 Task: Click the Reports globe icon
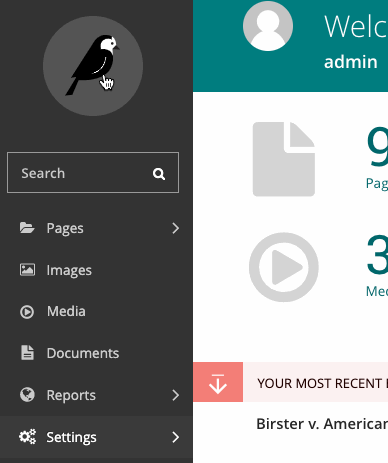pos(27,395)
